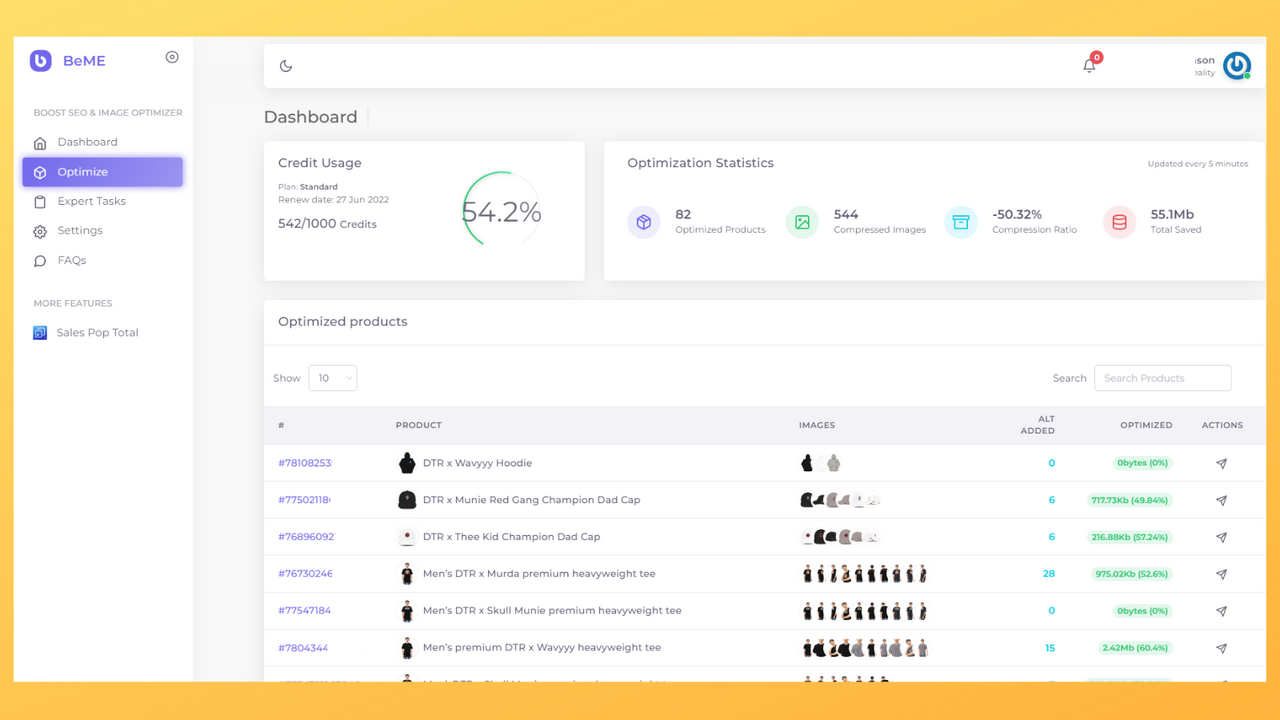Click the FAQs chat bubble icon
The height and width of the screenshot is (720, 1280).
coord(40,261)
